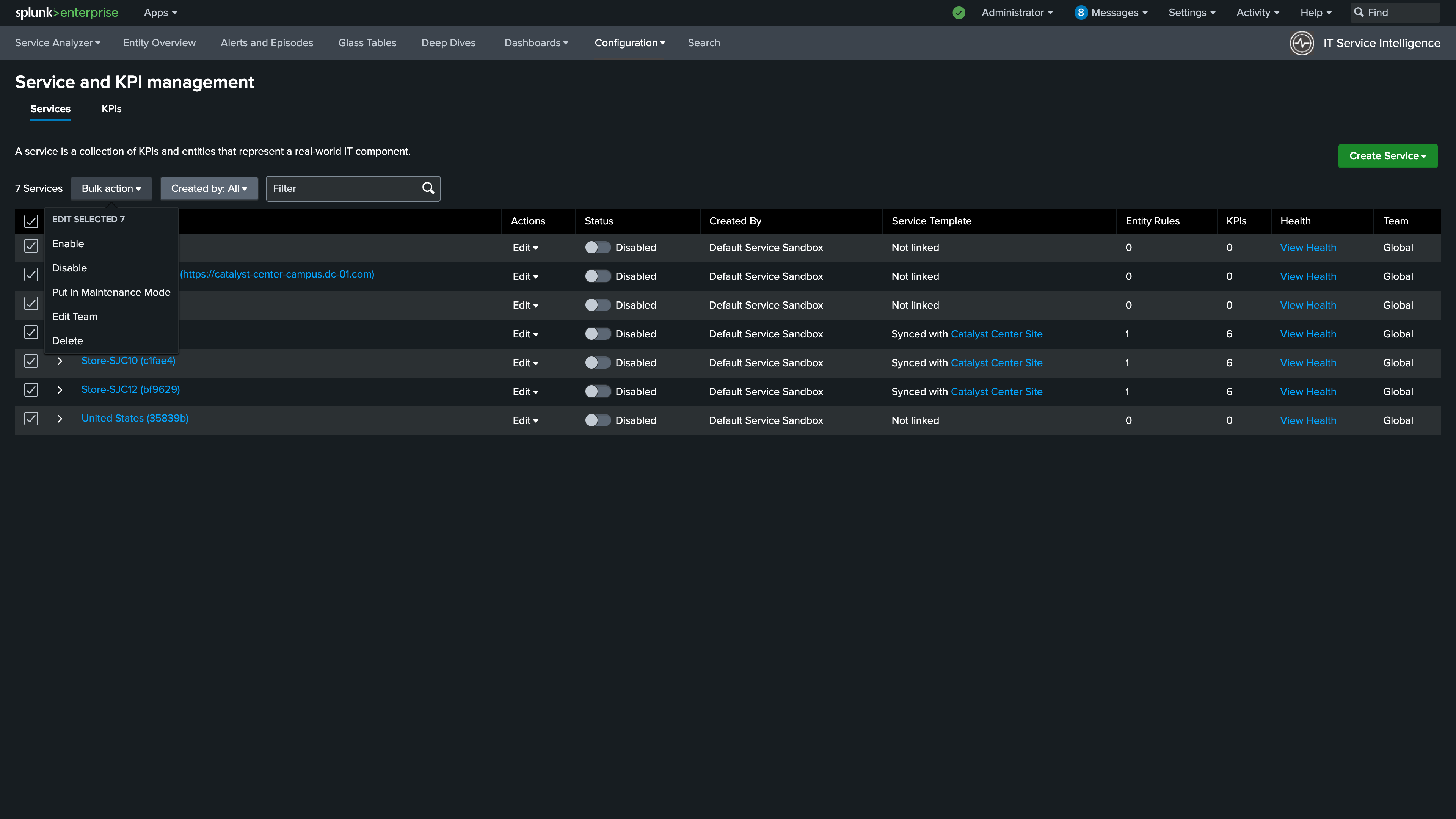1456x819 pixels.
Task: Select Edit Team in bulk action menu
Action: pos(111,317)
